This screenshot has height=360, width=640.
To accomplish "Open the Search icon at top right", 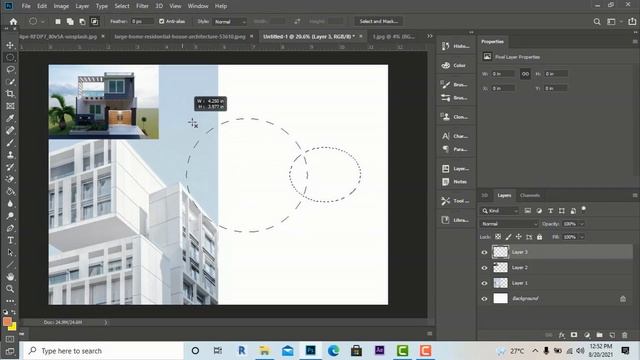I will (597, 22).
